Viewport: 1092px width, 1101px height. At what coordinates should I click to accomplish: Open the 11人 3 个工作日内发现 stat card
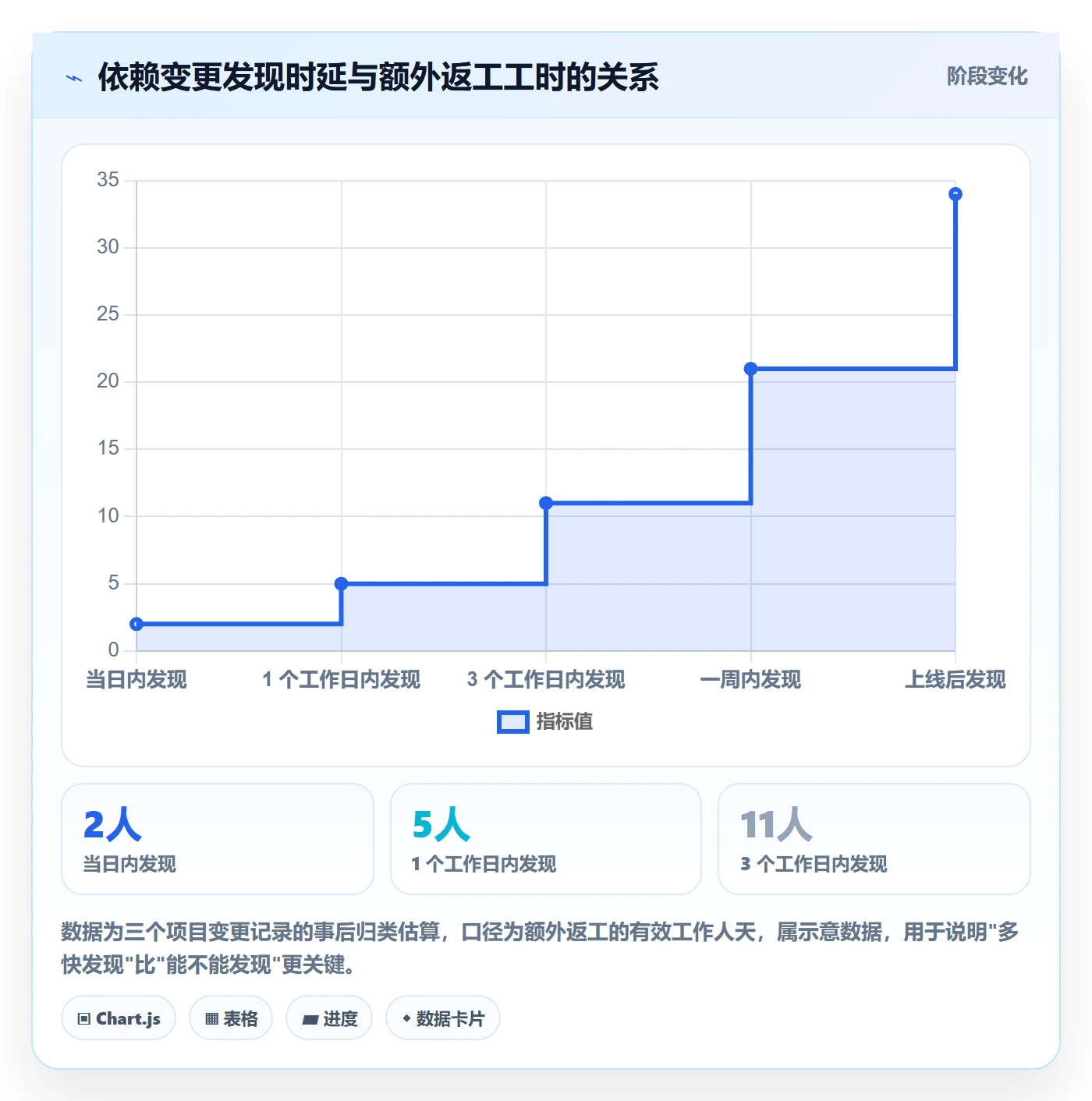[874, 839]
